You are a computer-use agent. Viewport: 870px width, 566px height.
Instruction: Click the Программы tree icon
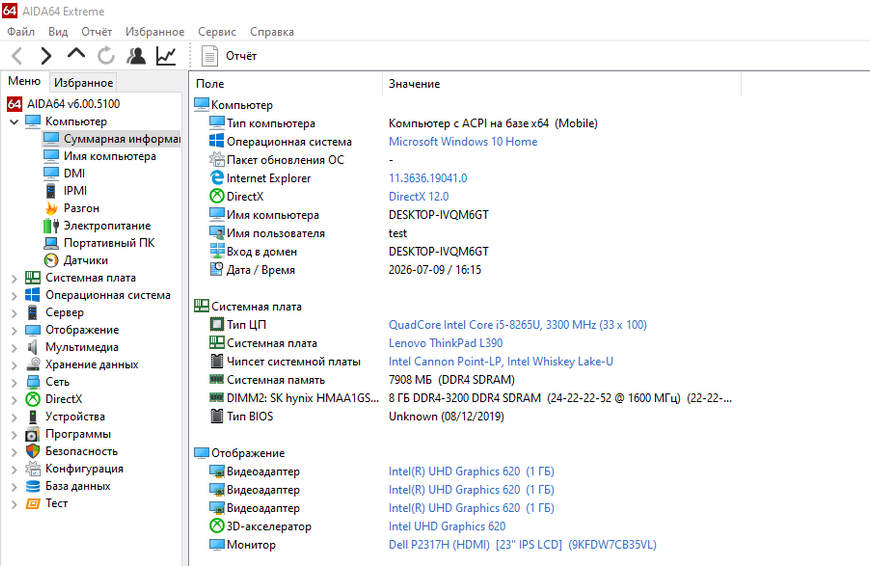(33, 434)
